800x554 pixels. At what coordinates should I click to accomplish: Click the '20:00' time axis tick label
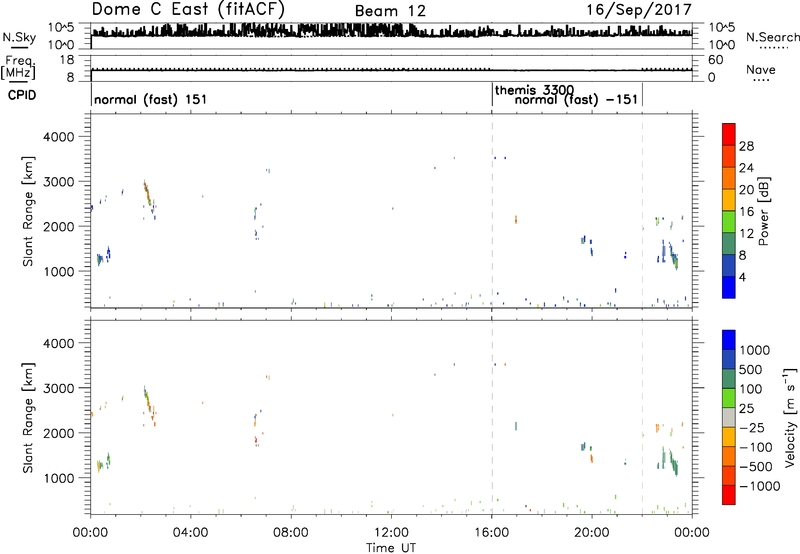click(x=592, y=533)
